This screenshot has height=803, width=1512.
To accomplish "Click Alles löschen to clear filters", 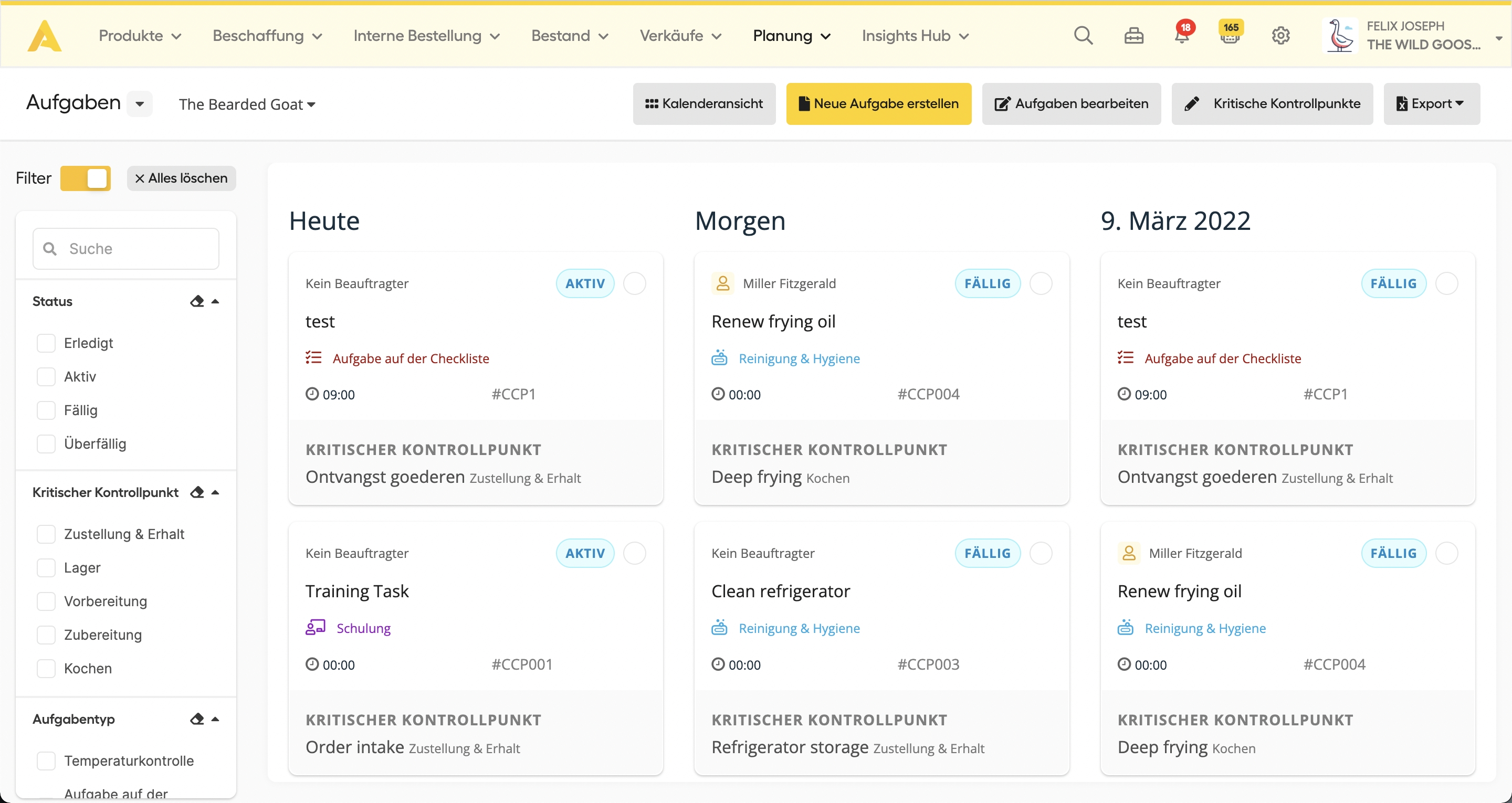I will [181, 178].
